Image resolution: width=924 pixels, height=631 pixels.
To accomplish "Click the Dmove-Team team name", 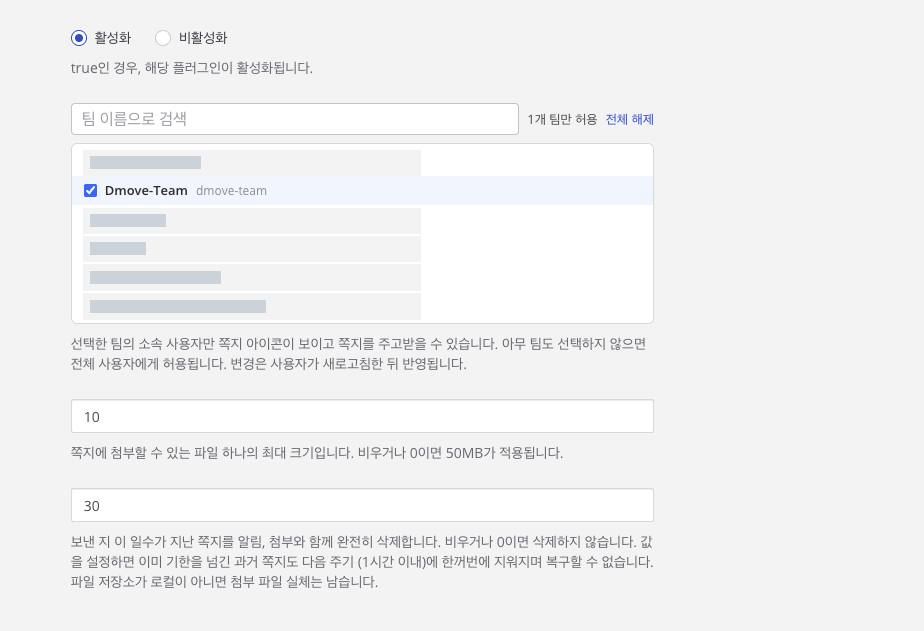I will coord(146,191).
